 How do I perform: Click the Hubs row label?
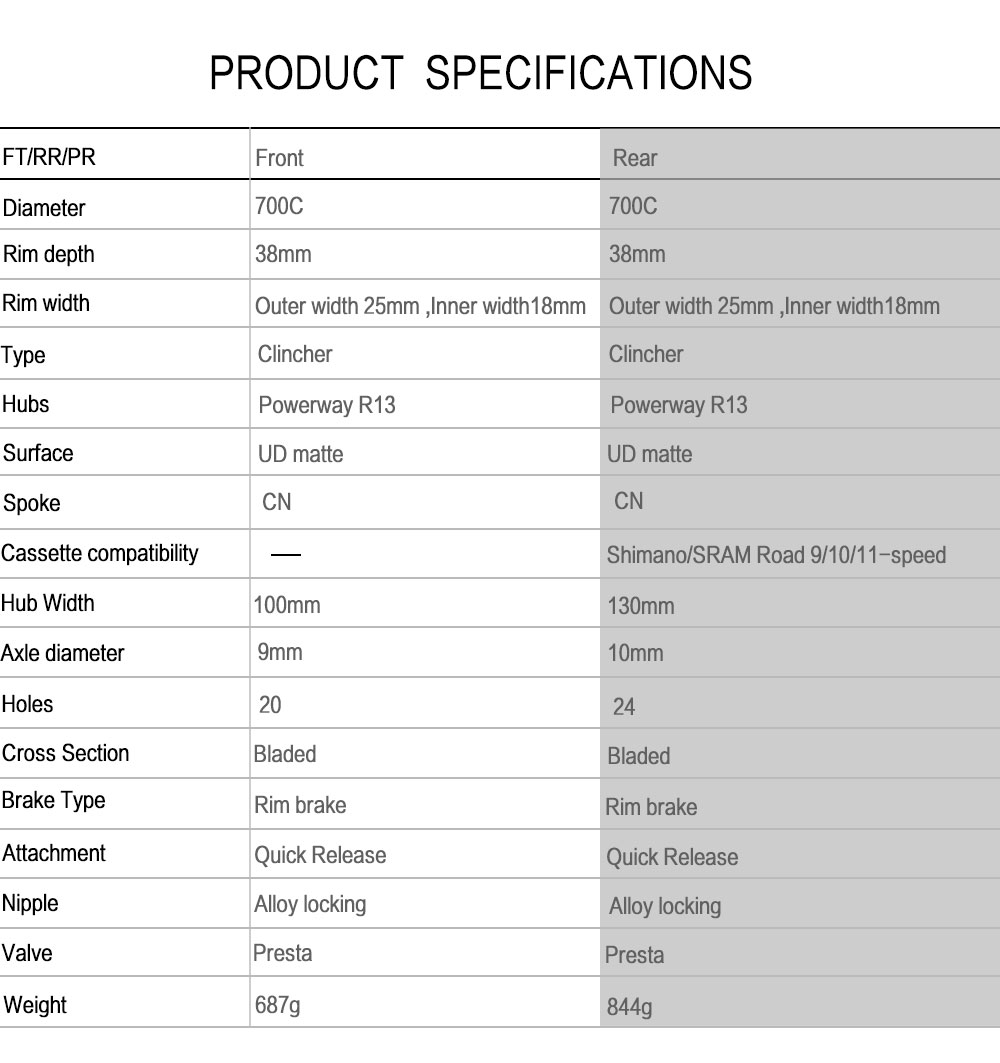point(25,404)
